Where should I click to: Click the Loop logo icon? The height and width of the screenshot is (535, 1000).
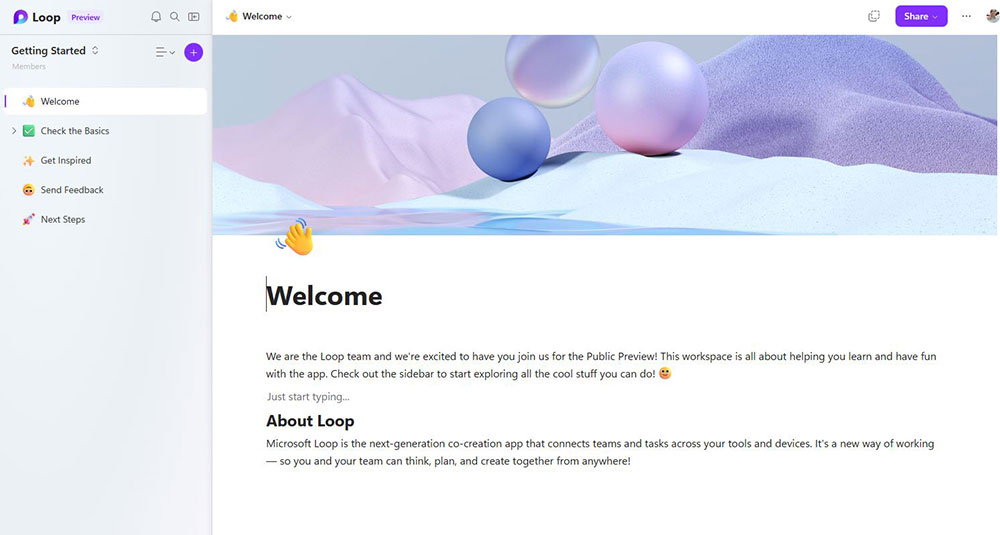[x=20, y=17]
